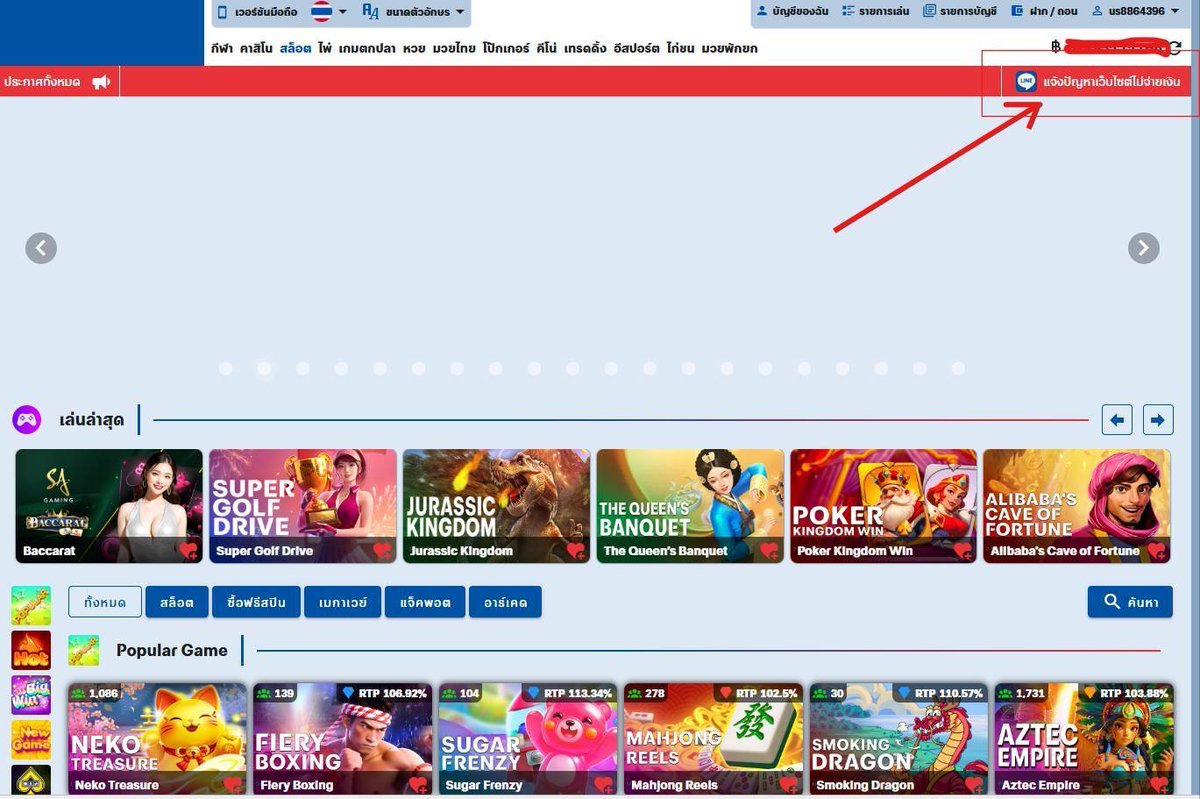Select the Slot (สล็อต) menu item
The height and width of the screenshot is (799, 1200).
pyautogui.click(x=295, y=48)
